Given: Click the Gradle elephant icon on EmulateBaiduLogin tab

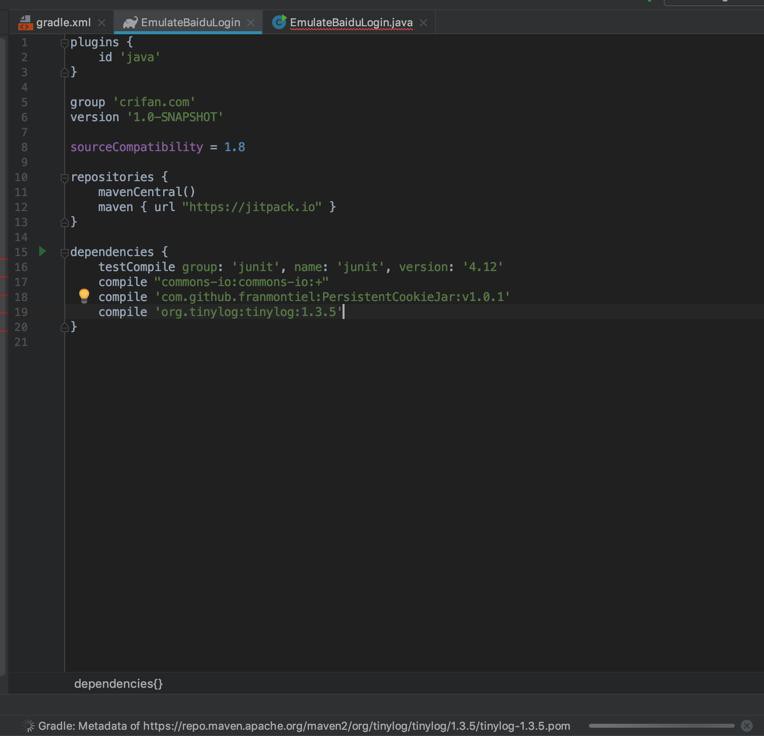Looking at the screenshot, I should (130, 22).
